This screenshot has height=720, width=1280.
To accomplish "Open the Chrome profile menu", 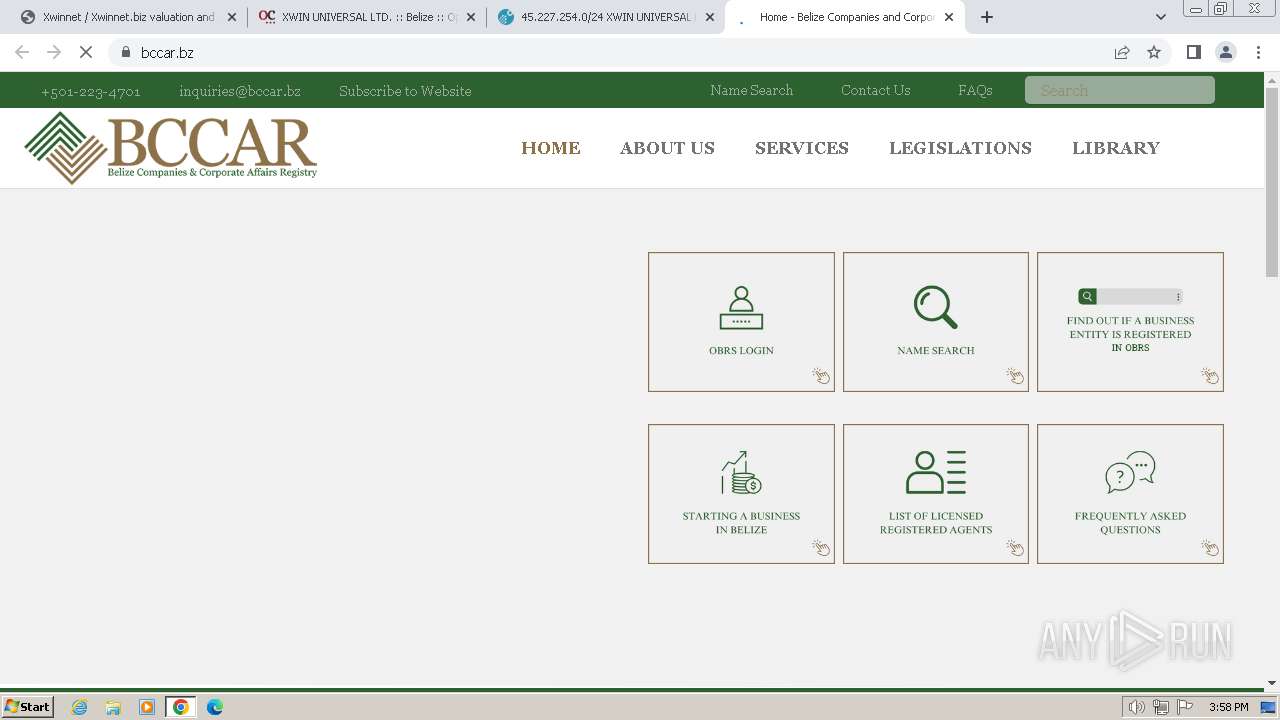I will coord(1226,53).
